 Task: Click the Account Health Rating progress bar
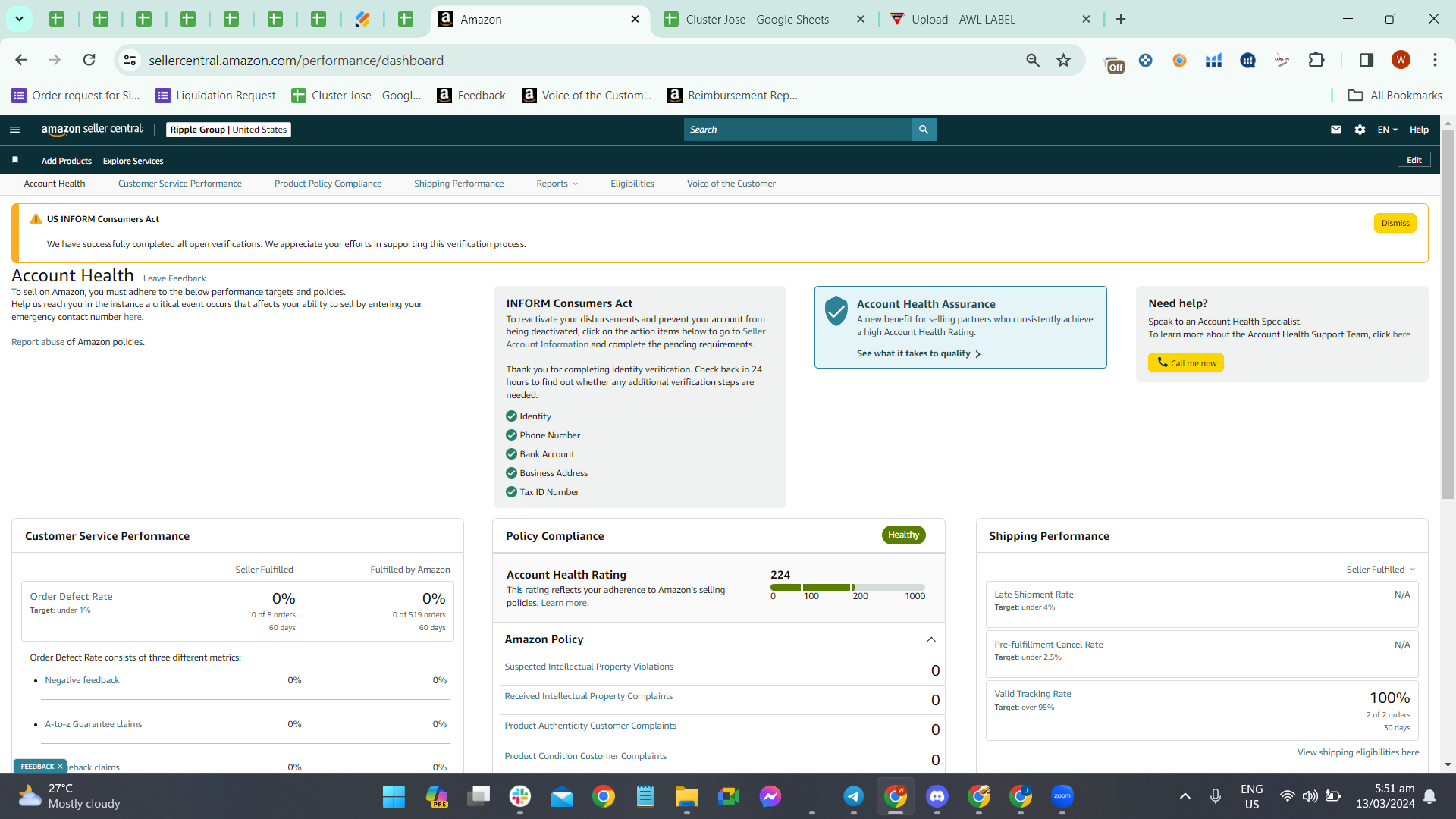[x=848, y=587]
